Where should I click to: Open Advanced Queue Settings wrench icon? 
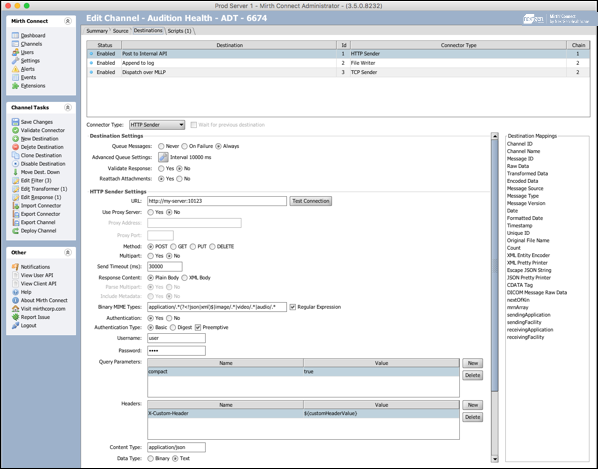pos(163,157)
